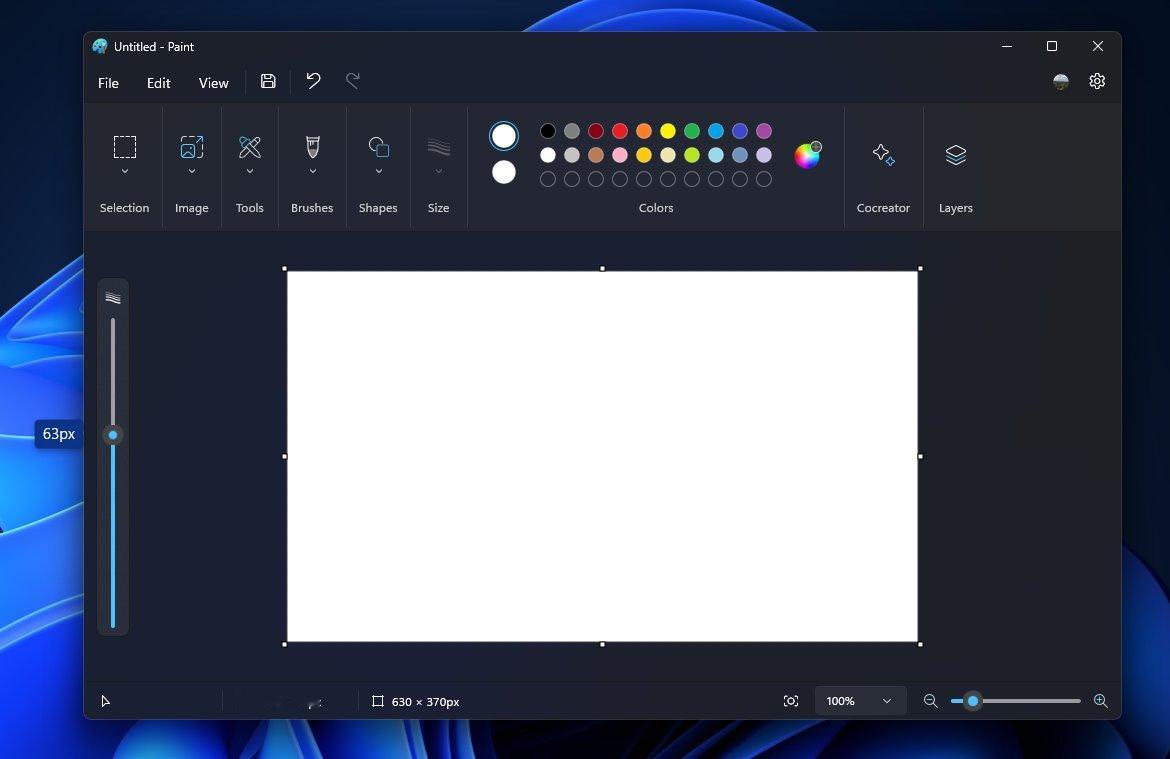Pick the dark red color swatch

pos(595,131)
